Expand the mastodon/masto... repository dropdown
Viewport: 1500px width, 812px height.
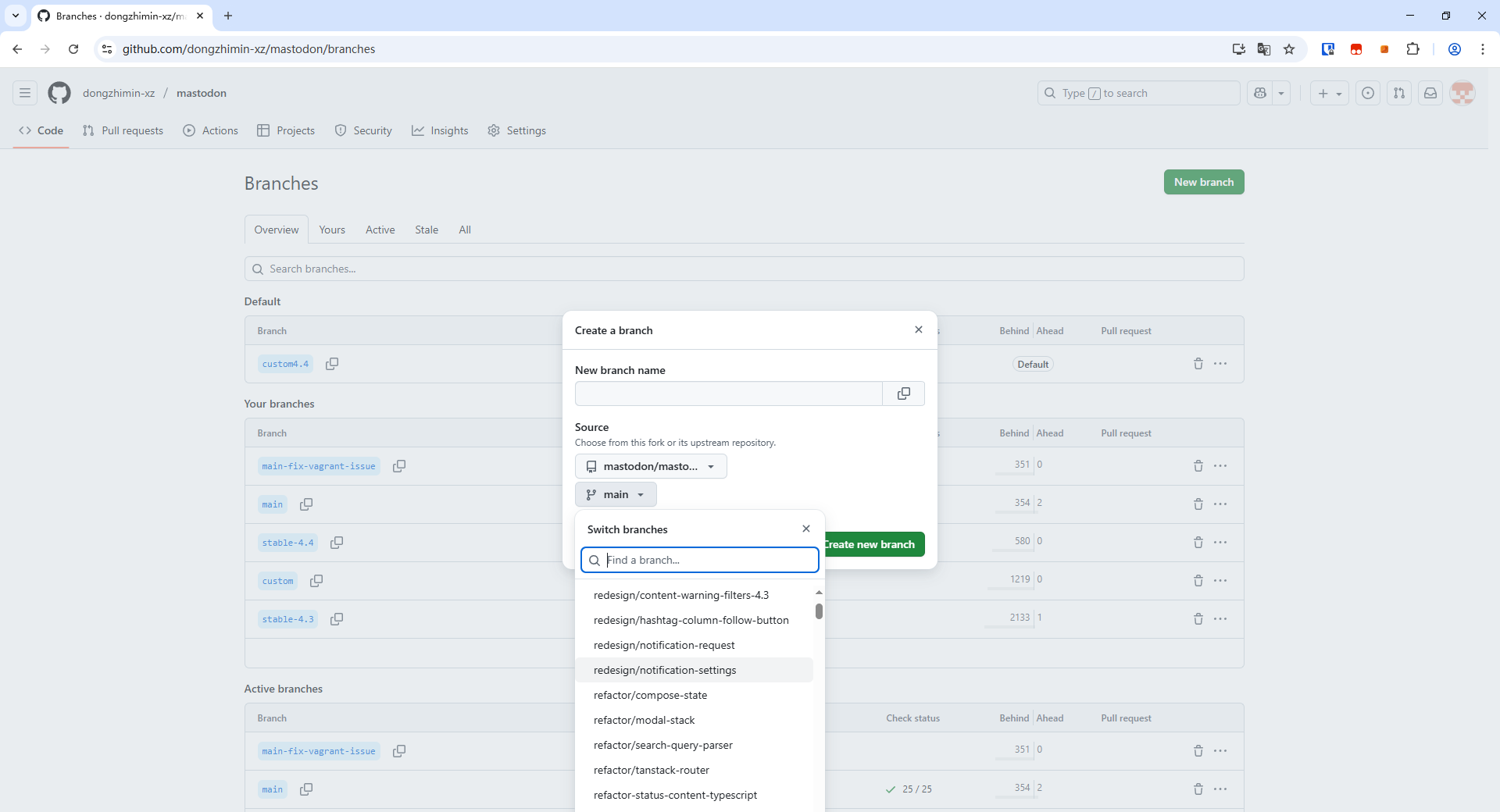click(651, 466)
